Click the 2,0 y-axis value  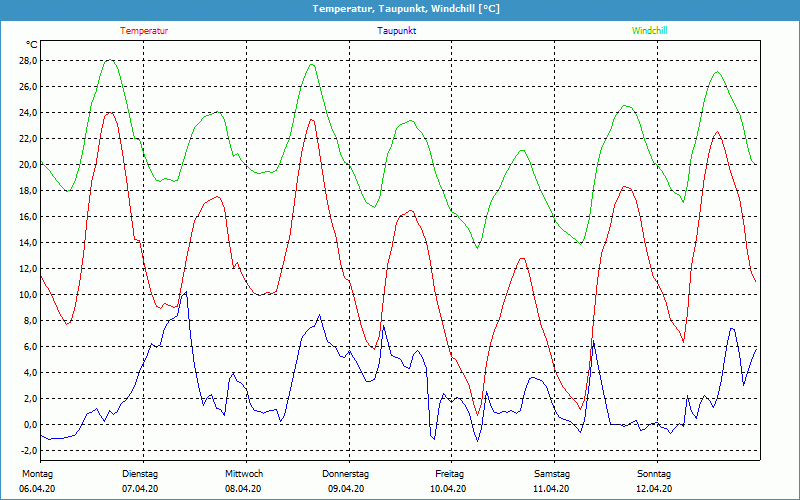[29, 399]
